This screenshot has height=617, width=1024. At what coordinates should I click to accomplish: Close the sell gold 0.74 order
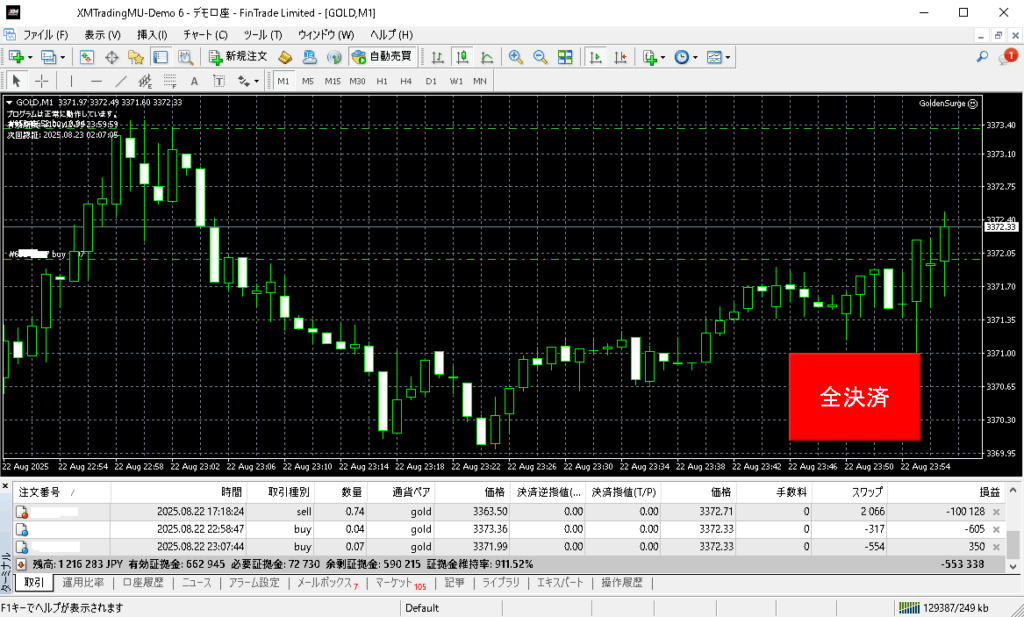pyautogui.click(x=996, y=511)
